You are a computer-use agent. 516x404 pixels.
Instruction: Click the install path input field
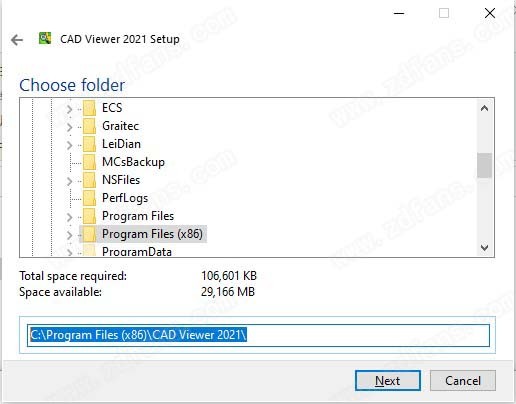coord(258,335)
